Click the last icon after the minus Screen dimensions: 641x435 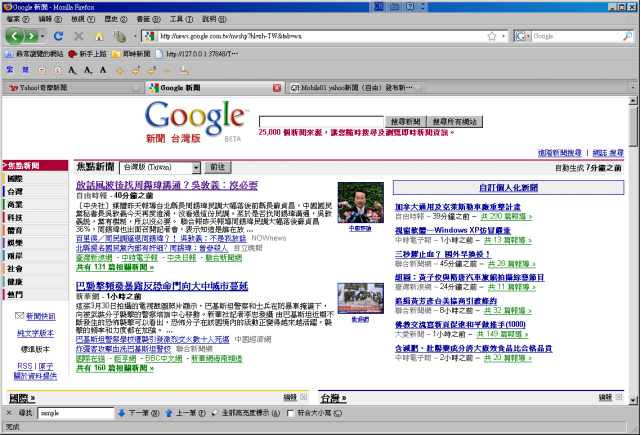click(x=184, y=71)
